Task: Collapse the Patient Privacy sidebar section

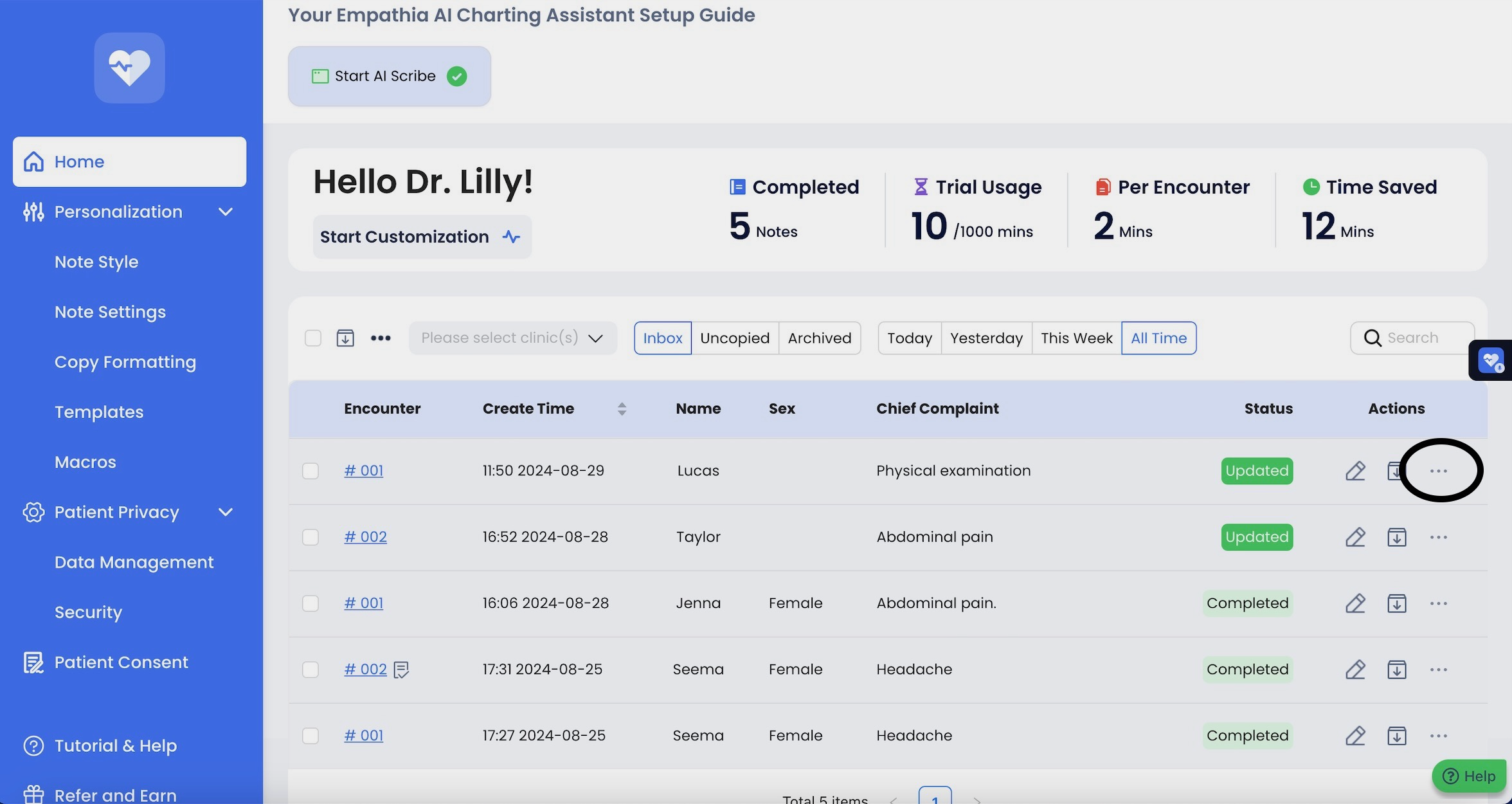Action: [225, 512]
